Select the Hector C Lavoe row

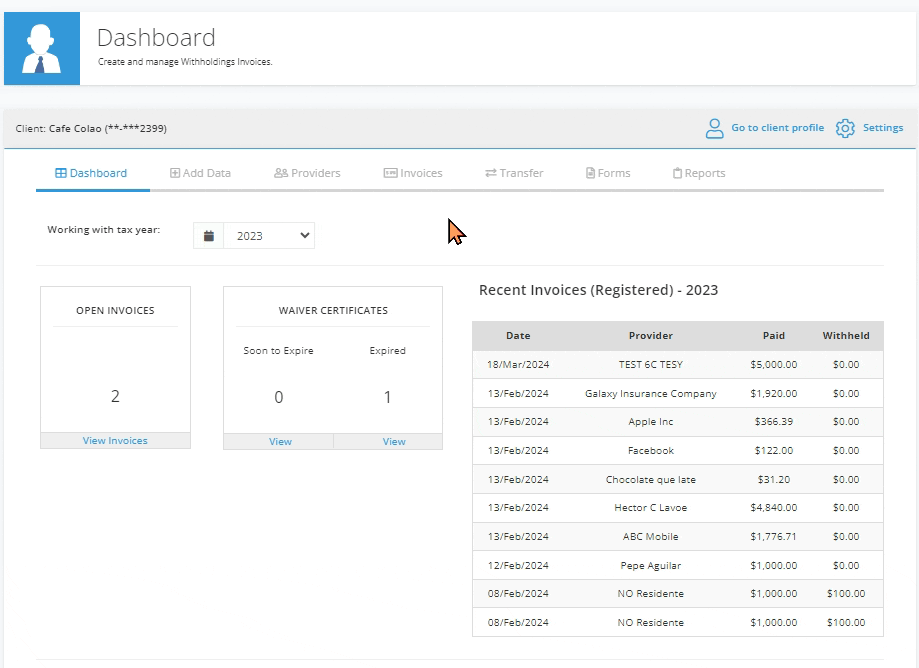click(678, 508)
